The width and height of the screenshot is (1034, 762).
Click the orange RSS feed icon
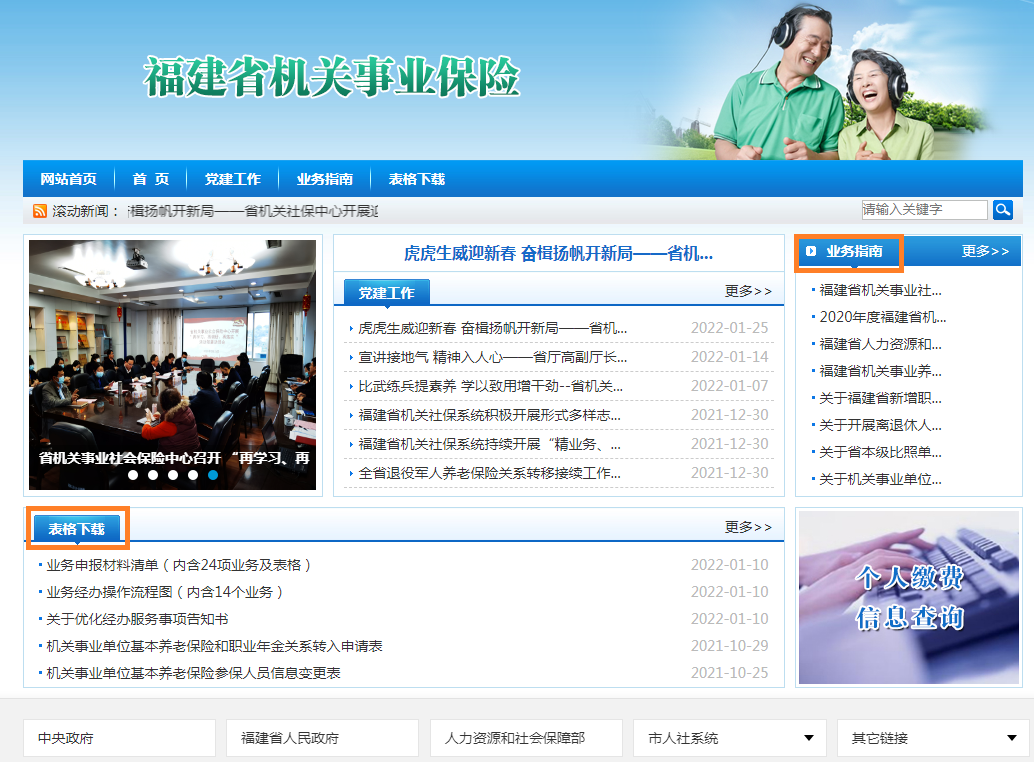click(x=40, y=211)
